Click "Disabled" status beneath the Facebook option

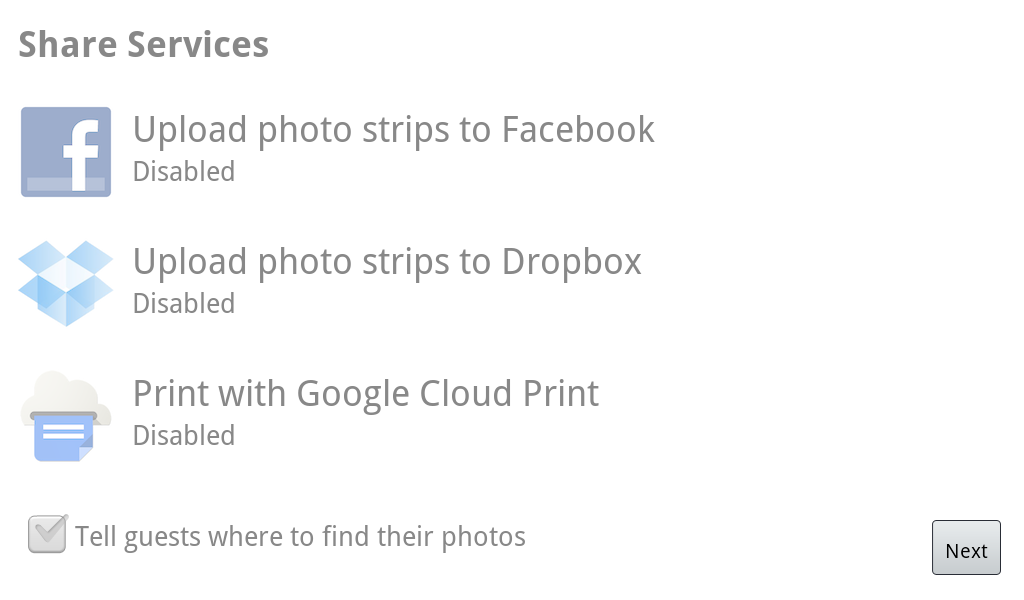(x=184, y=172)
